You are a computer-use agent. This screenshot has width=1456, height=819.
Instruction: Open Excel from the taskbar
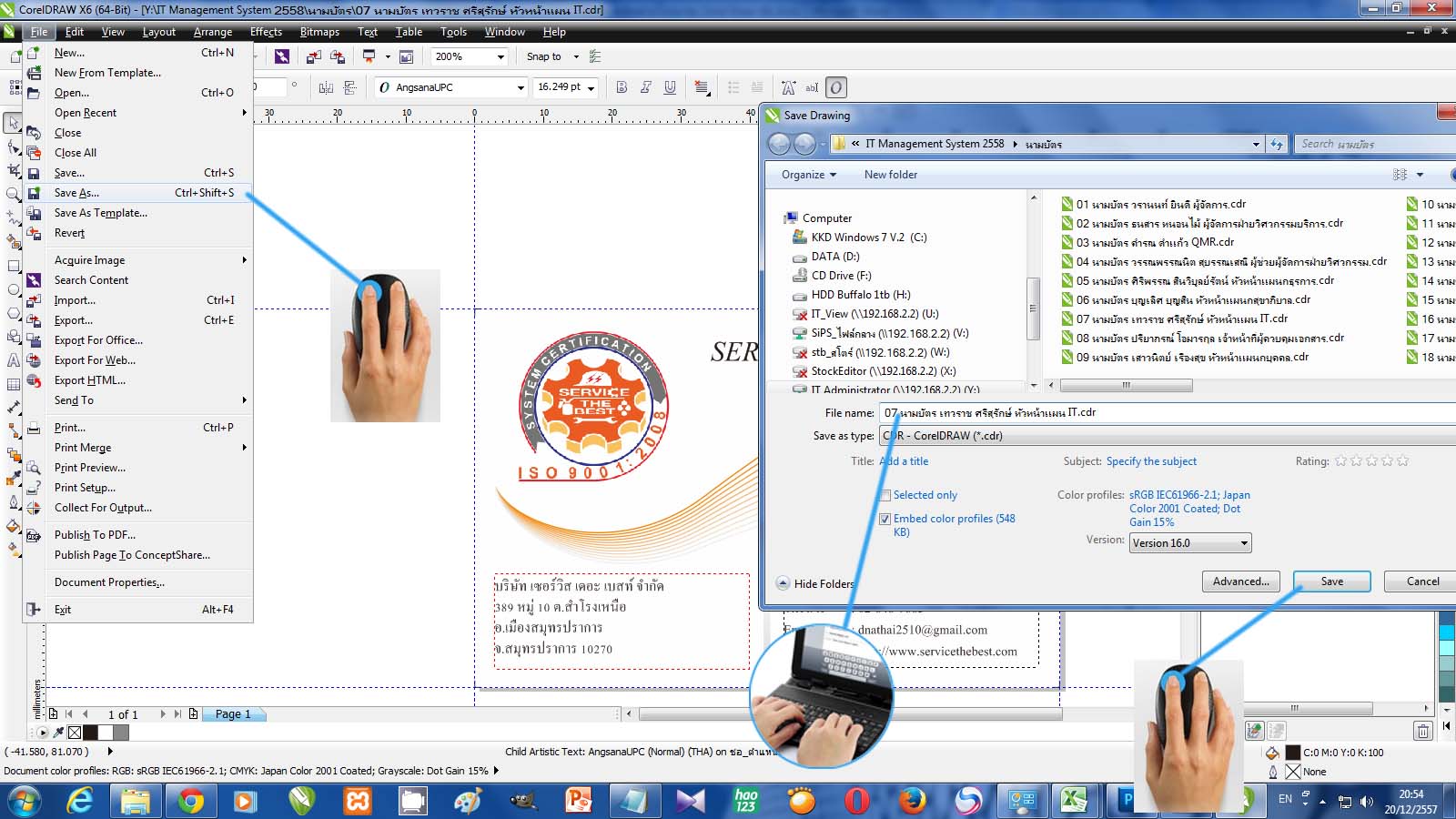[x=1074, y=801]
